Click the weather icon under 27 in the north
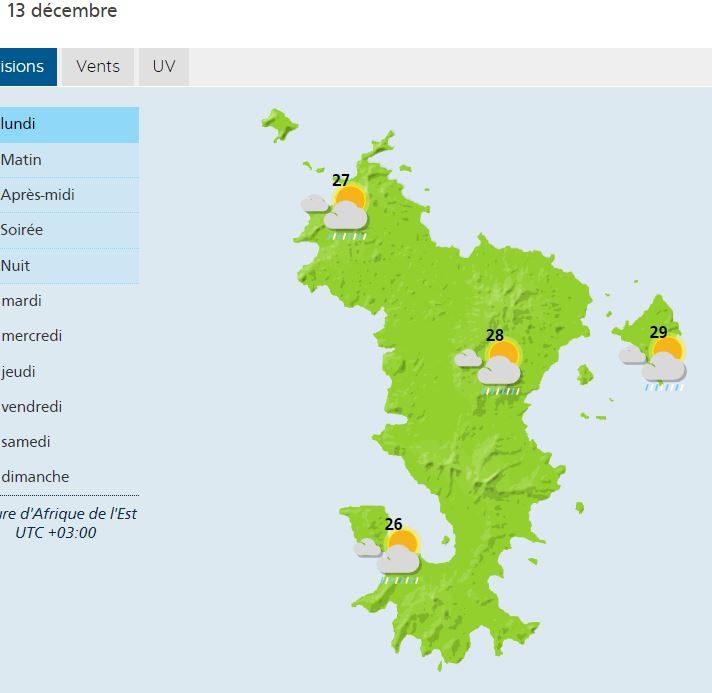This screenshot has width=712, height=693. point(335,213)
